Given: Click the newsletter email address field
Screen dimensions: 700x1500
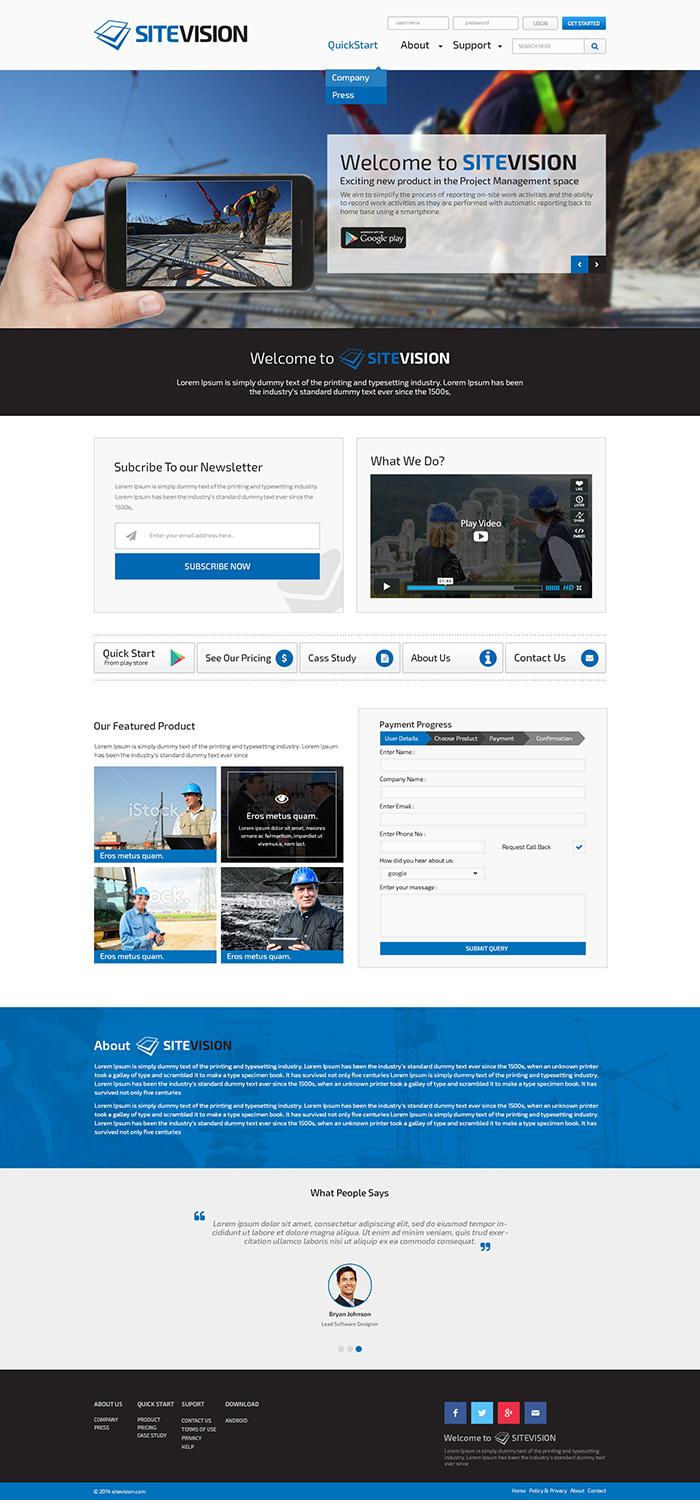Looking at the screenshot, I should [x=217, y=536].
